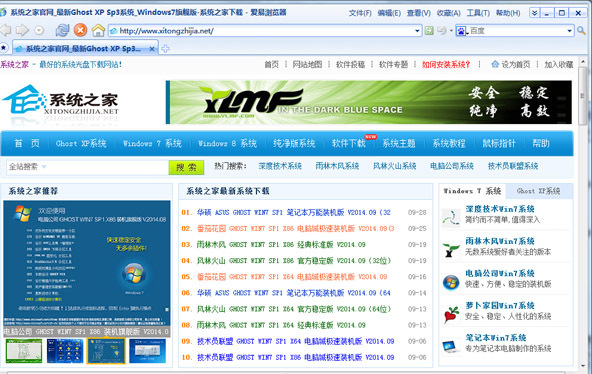592x374 pixels.
Task: Click the third thumbnail under the recommended image
Action: 106,351
